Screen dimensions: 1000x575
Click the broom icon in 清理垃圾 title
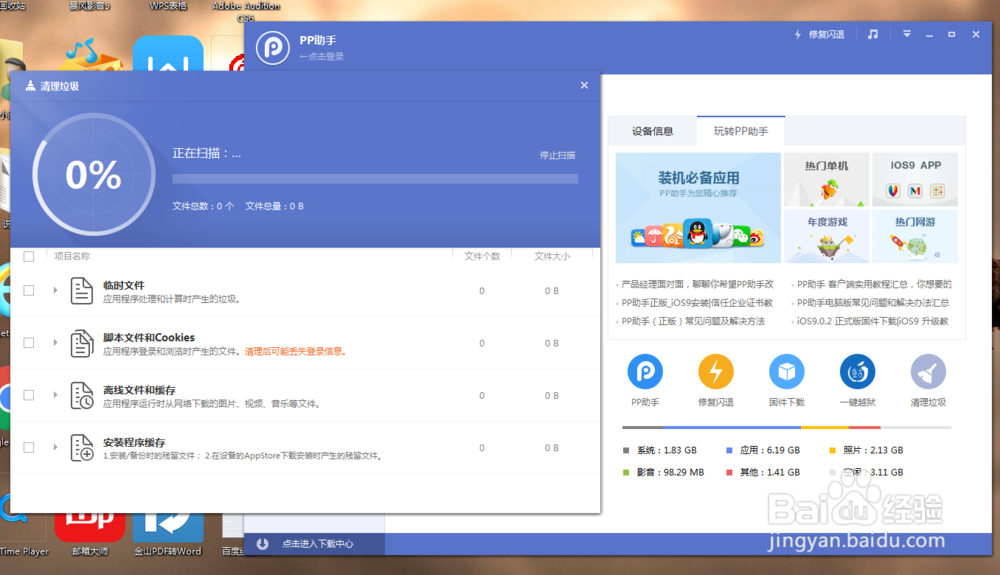point(30,86)
